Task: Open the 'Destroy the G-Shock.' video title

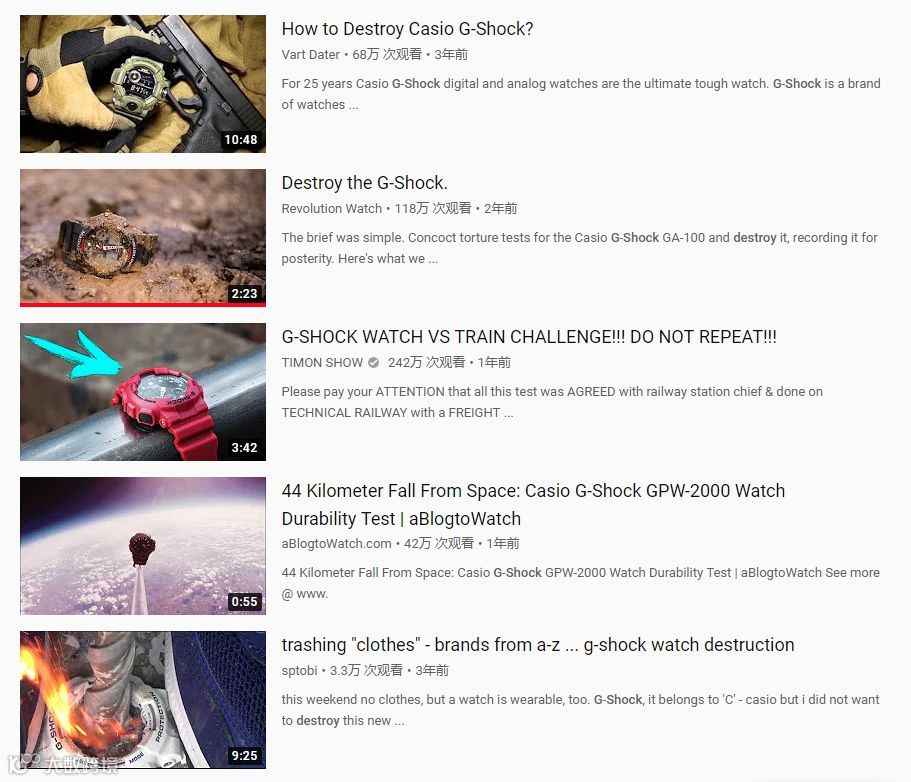Action: [365, 183]
